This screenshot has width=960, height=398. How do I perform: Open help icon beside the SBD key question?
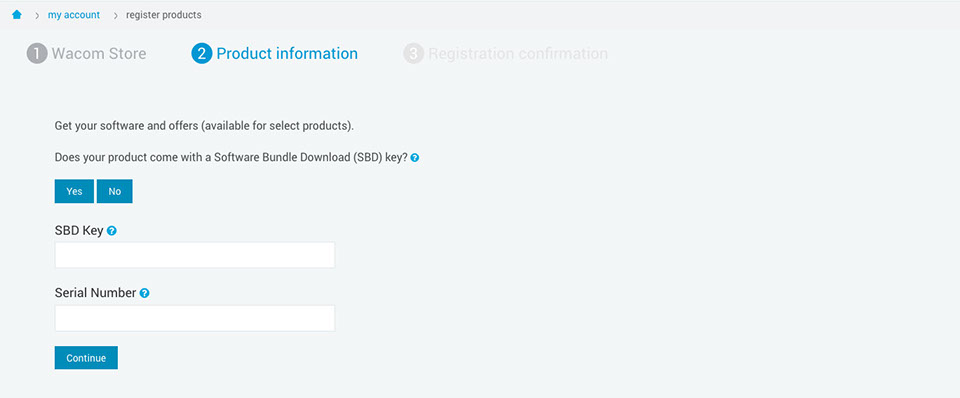point(415,158)
